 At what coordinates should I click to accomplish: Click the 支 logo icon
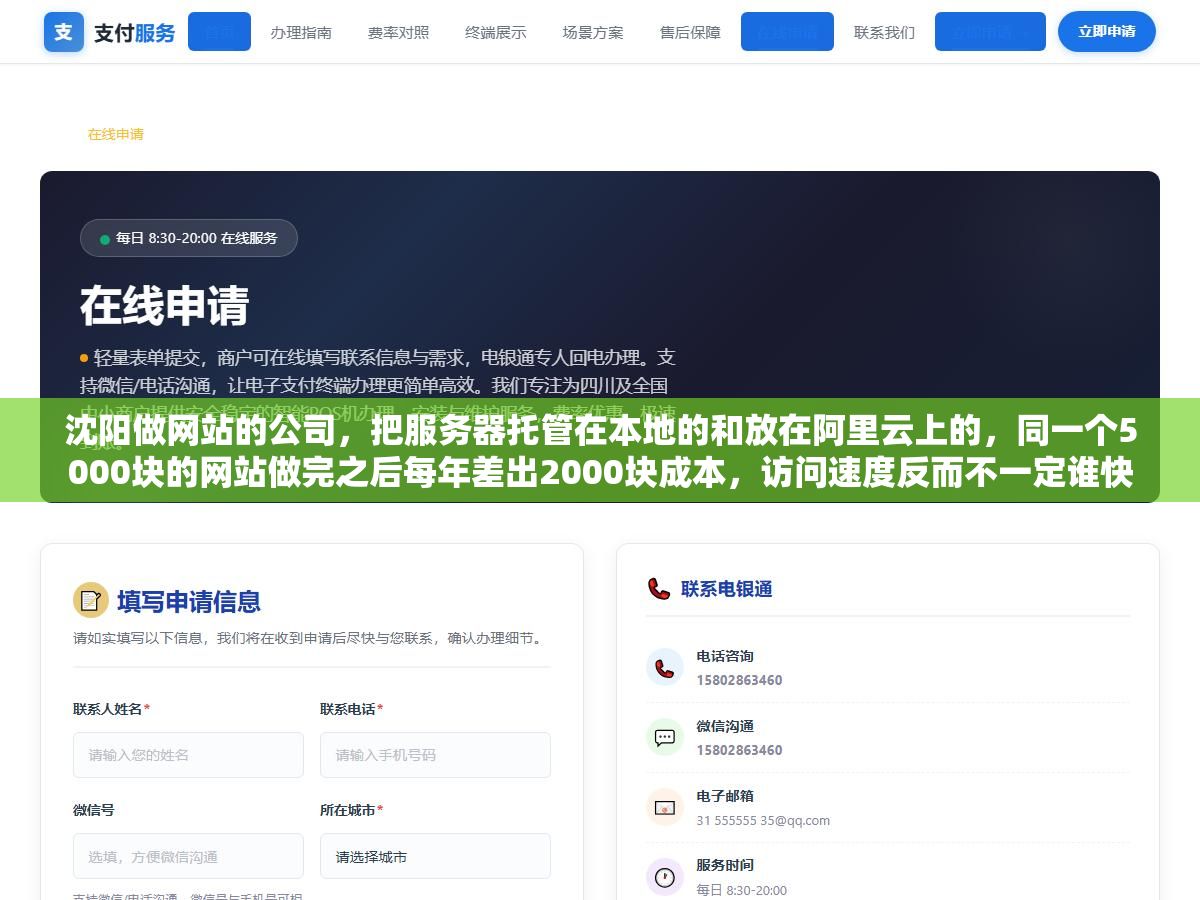[x=64, y=32]
